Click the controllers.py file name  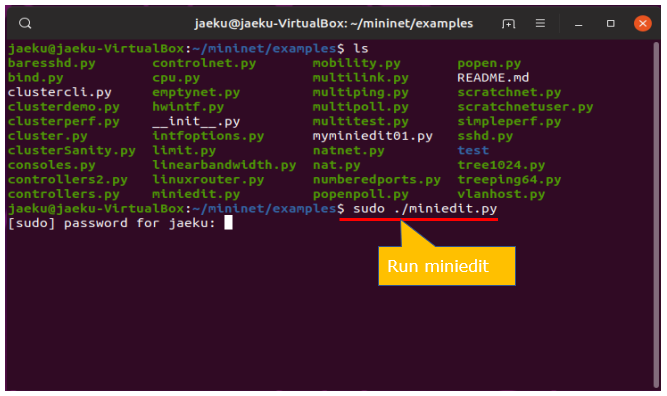[64, 194]
